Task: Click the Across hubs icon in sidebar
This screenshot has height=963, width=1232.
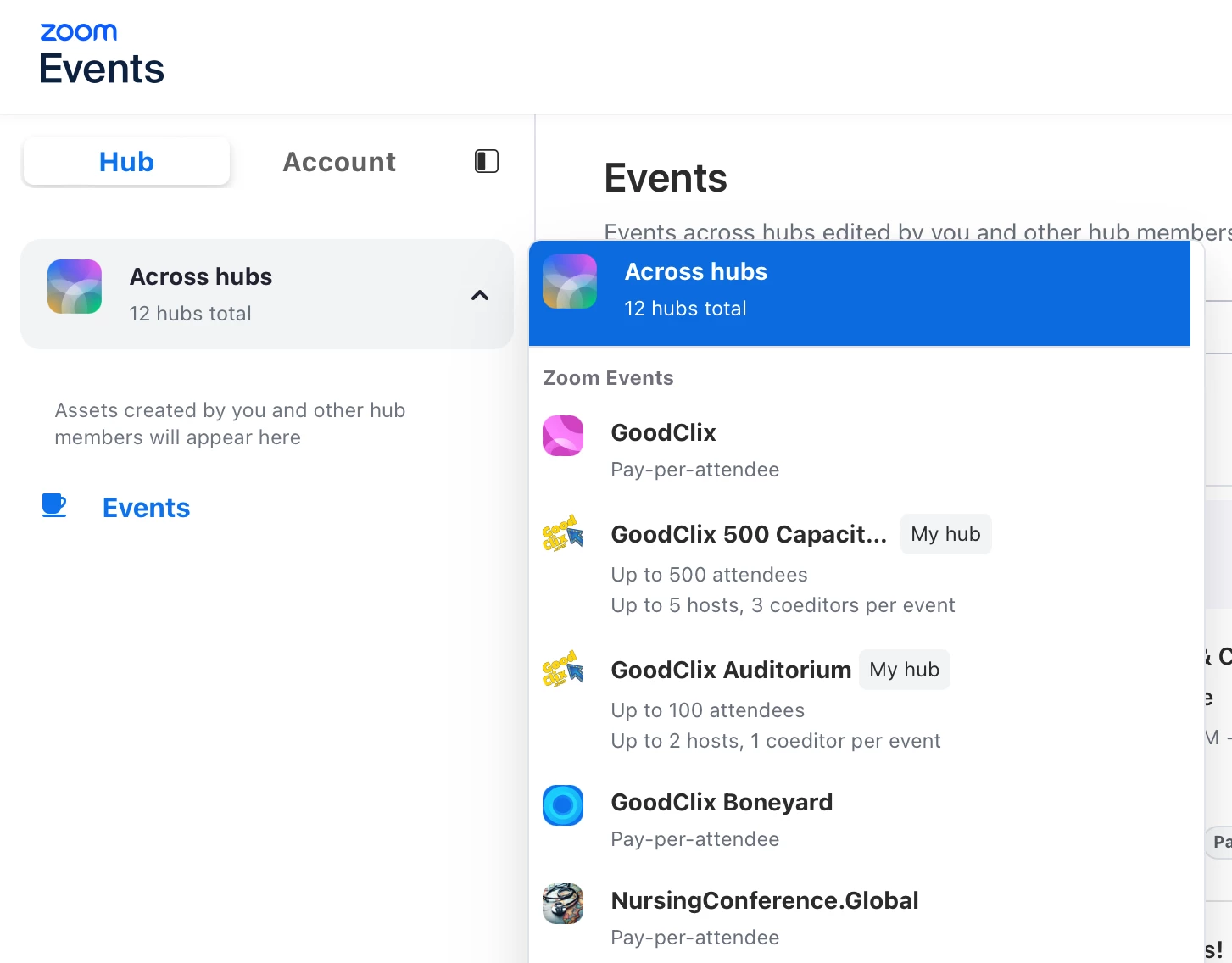Action: pyautogui.click(x=75, y=287)
